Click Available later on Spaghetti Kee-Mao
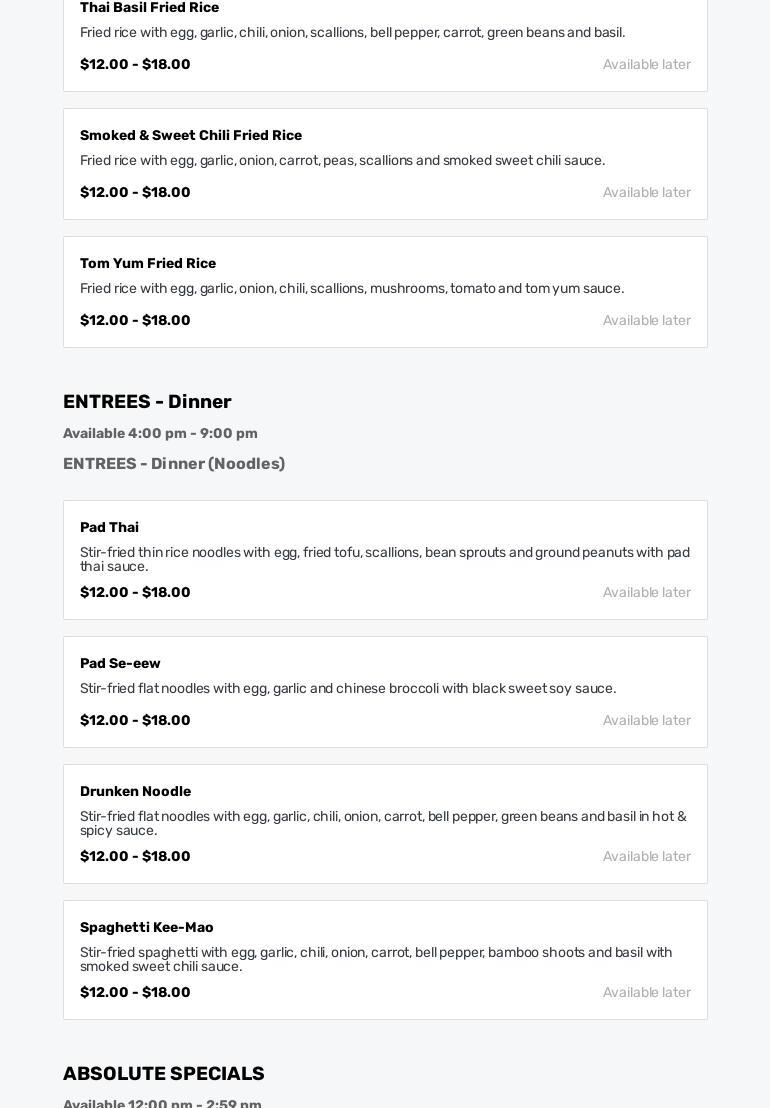Image resolution: width=770 pixels, height=1108 pixels. pos(646,992)
